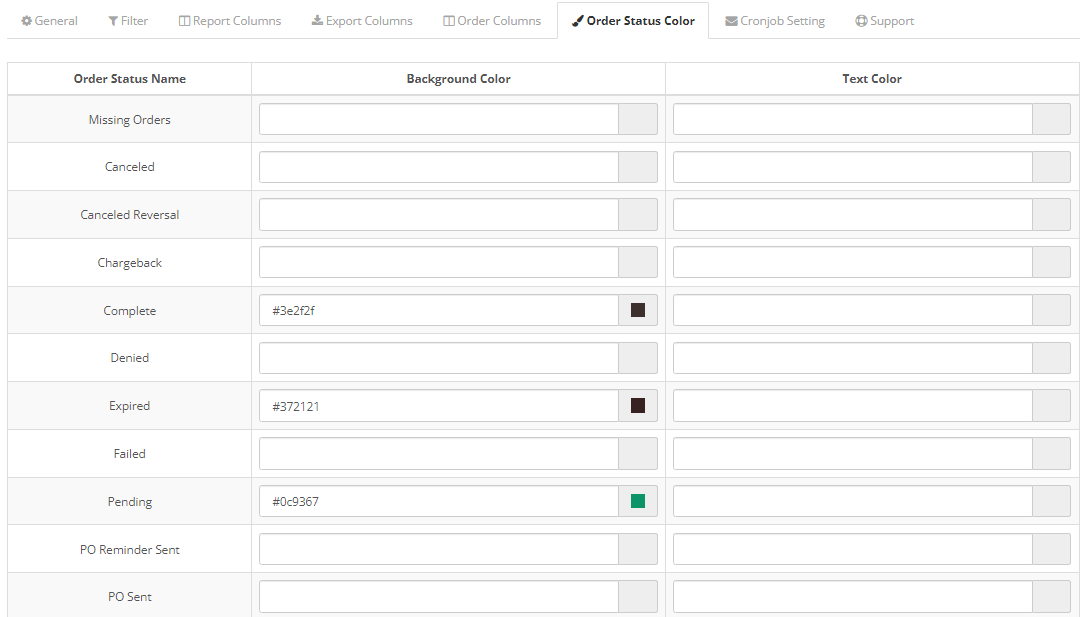Image resolution: width=1087 pixels, height=617 pixels.
Task: Focus Canceled Reversal background color field
Action: pos(439,215)
